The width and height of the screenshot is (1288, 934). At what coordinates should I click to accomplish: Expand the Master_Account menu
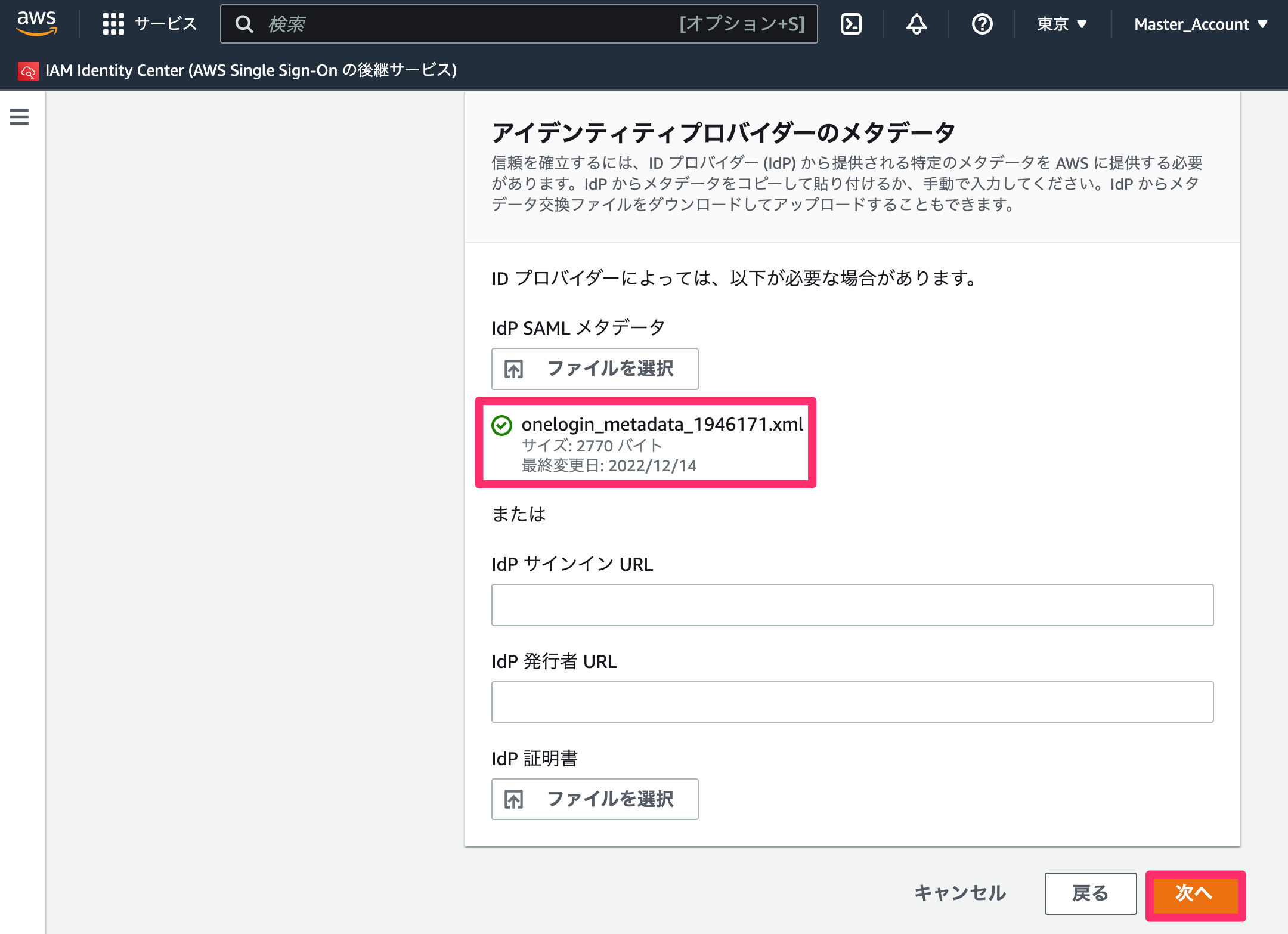1200,24
